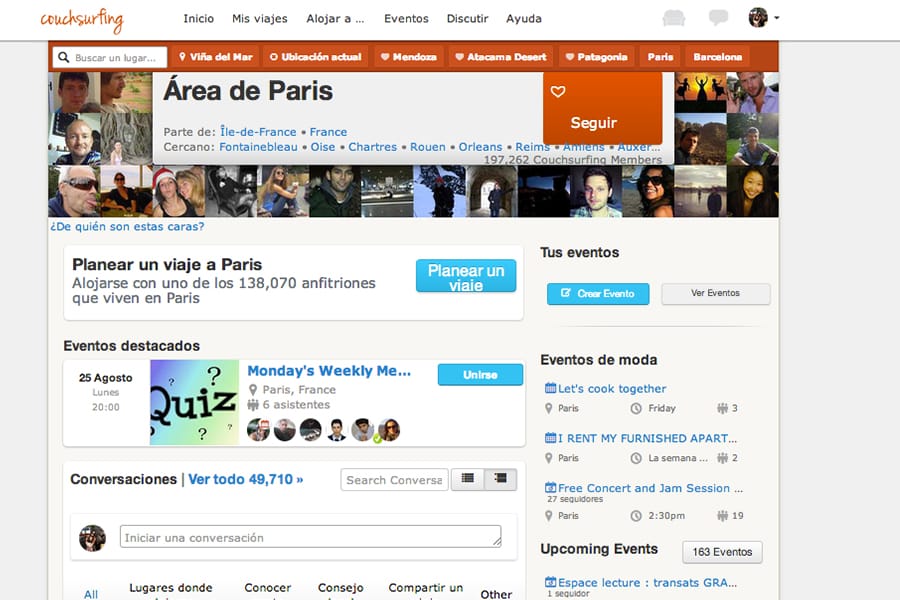Click the 163 Eventos button
Screen dimensions: 900x600
(722, 552)
